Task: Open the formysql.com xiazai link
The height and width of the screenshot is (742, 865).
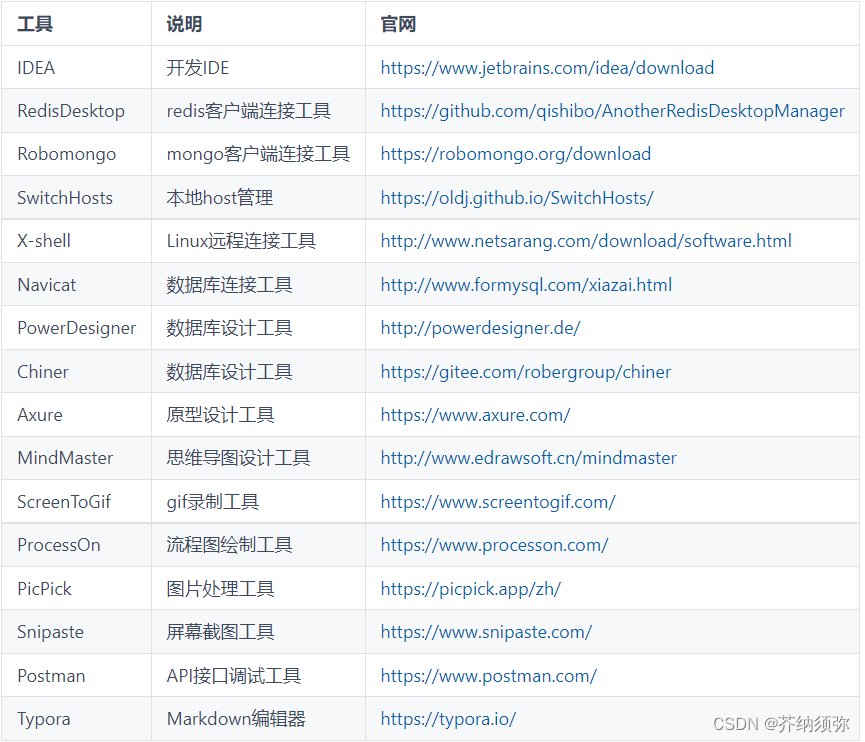Action: pyautogui.click(x=526, y=285)
